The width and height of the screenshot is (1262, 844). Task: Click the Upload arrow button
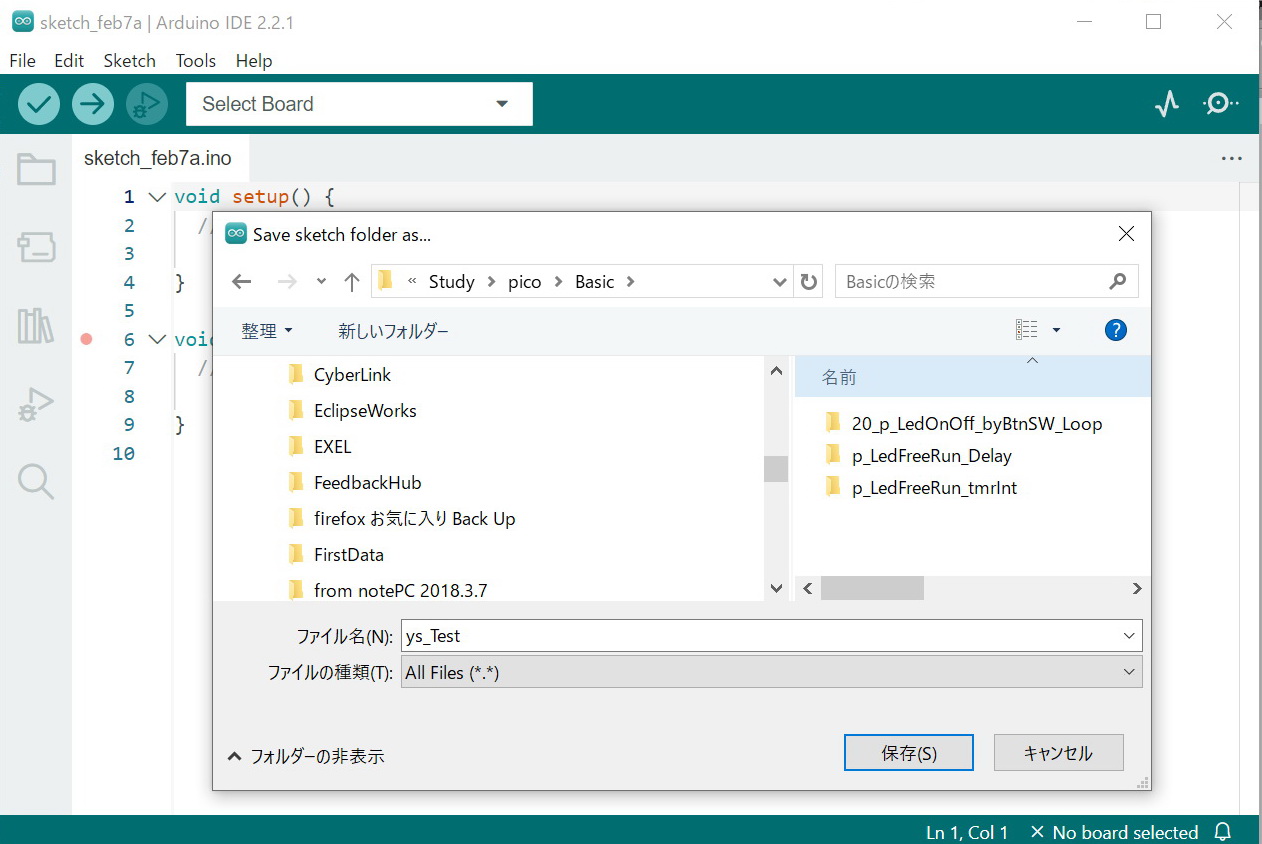coord(93,104)
